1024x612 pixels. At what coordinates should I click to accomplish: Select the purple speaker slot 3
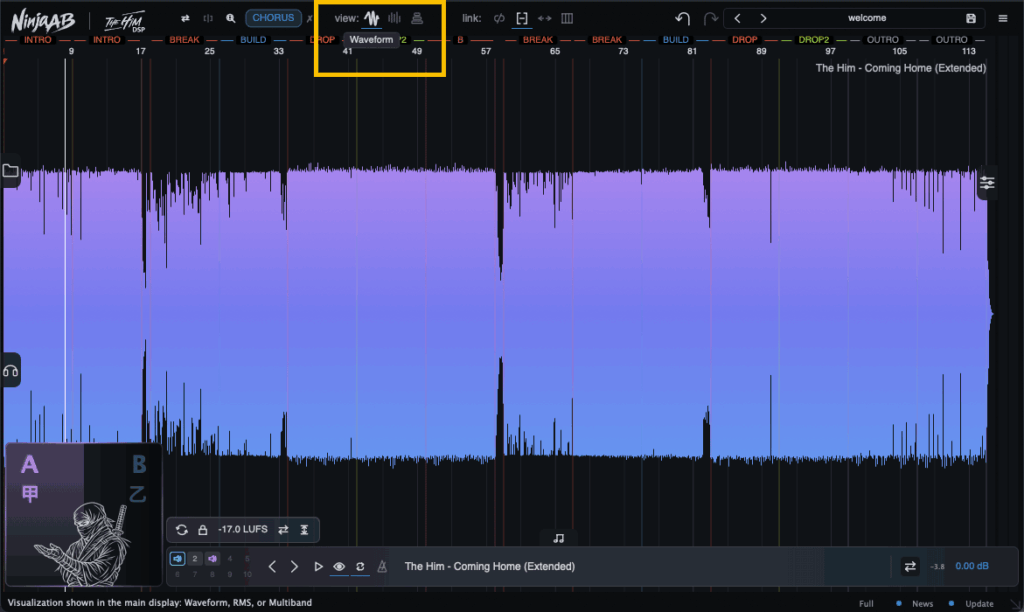(x=212, y=558)
